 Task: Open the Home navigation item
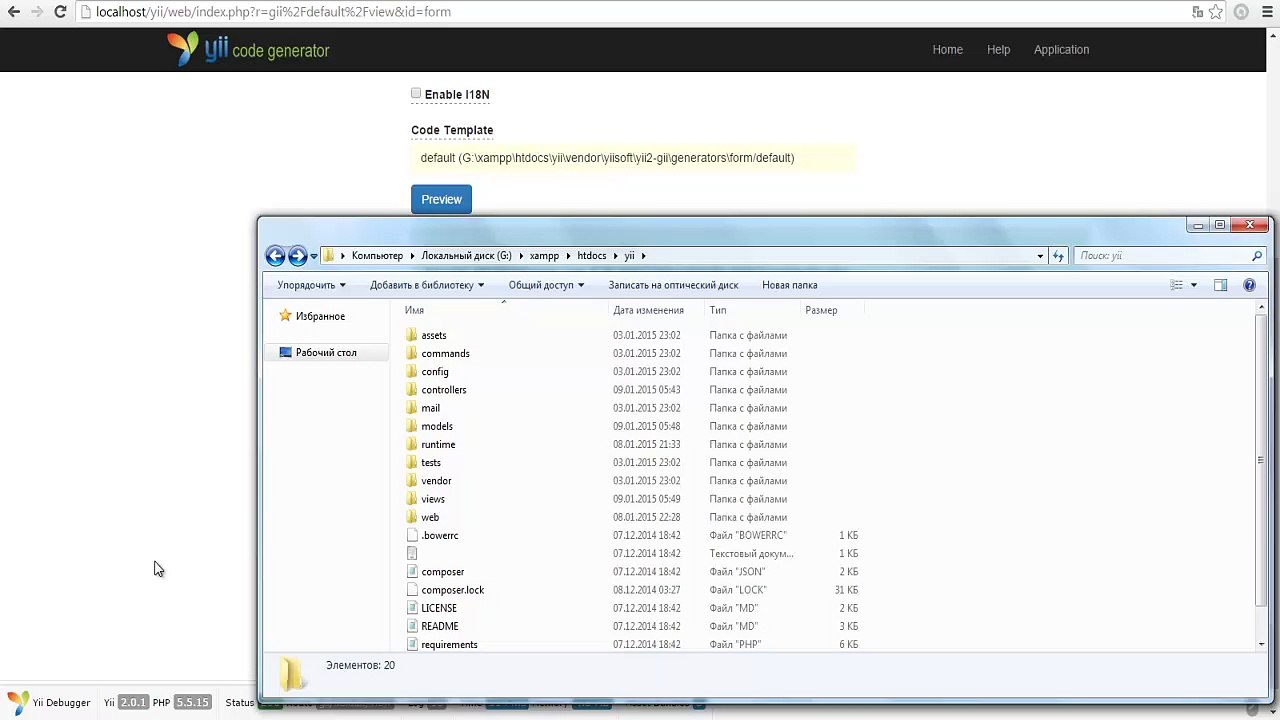click(947, 50)
